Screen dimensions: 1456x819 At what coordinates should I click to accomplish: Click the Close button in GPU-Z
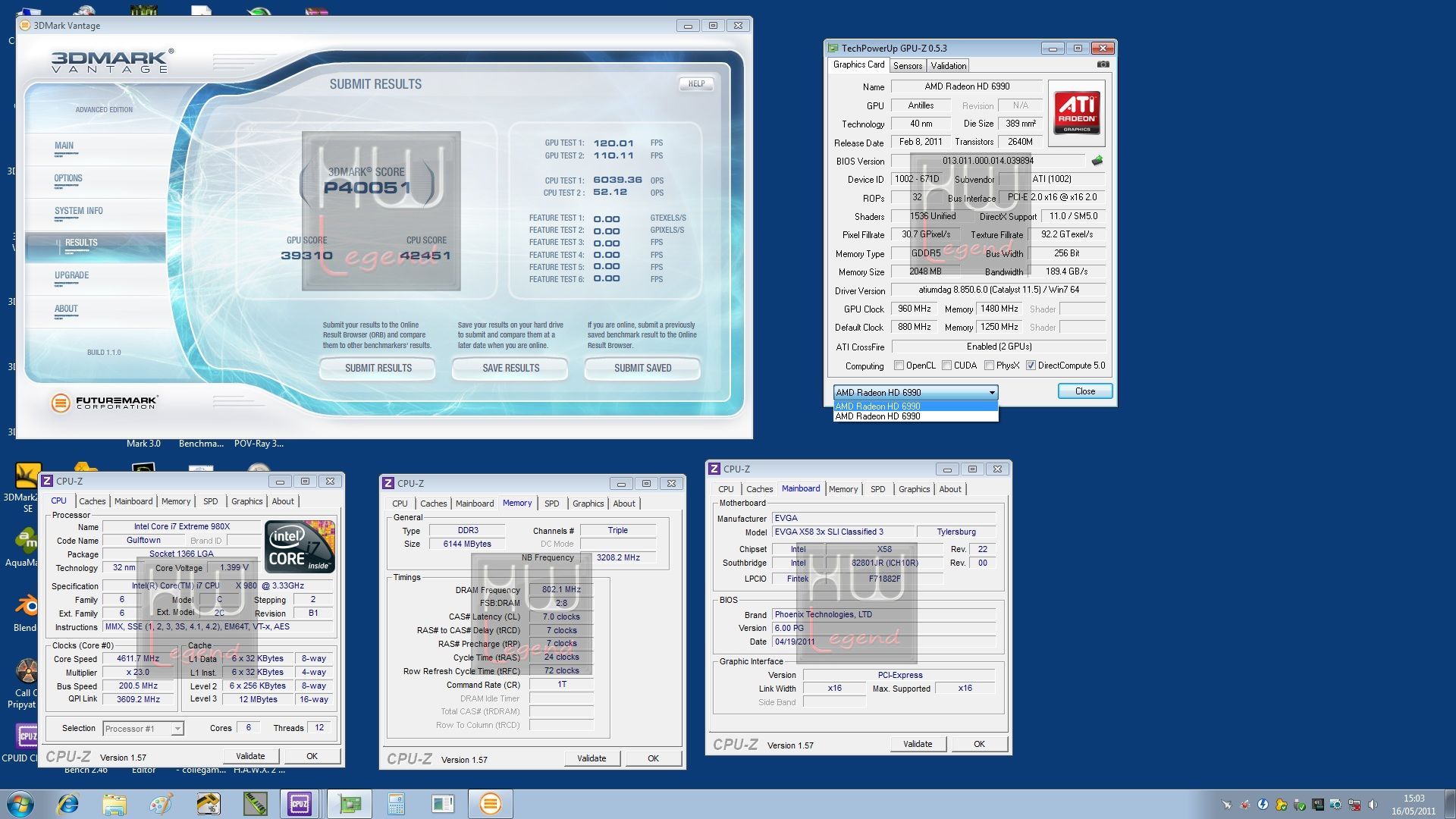pos(1084,391)
